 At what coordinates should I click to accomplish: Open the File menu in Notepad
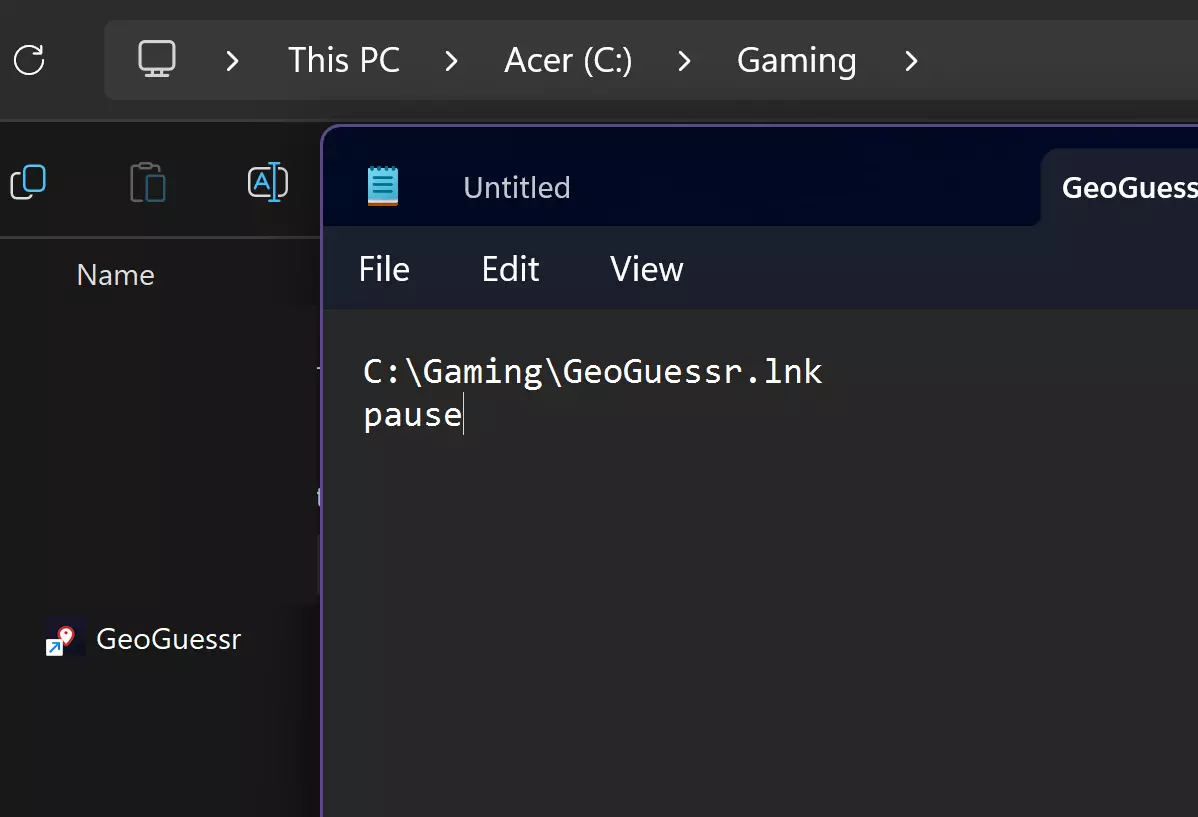pyautogui.click(x=384, y=269)
